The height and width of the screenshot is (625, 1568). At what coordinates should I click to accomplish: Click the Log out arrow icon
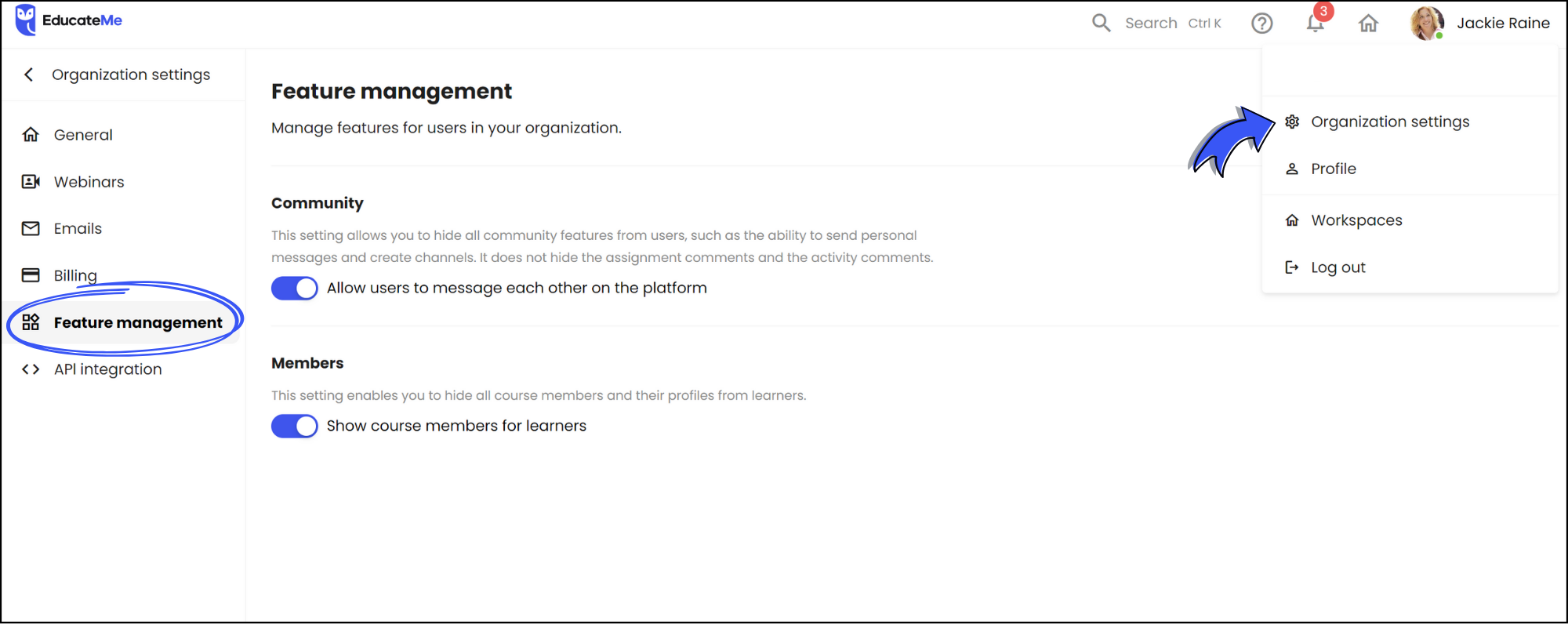(1292, 267)
